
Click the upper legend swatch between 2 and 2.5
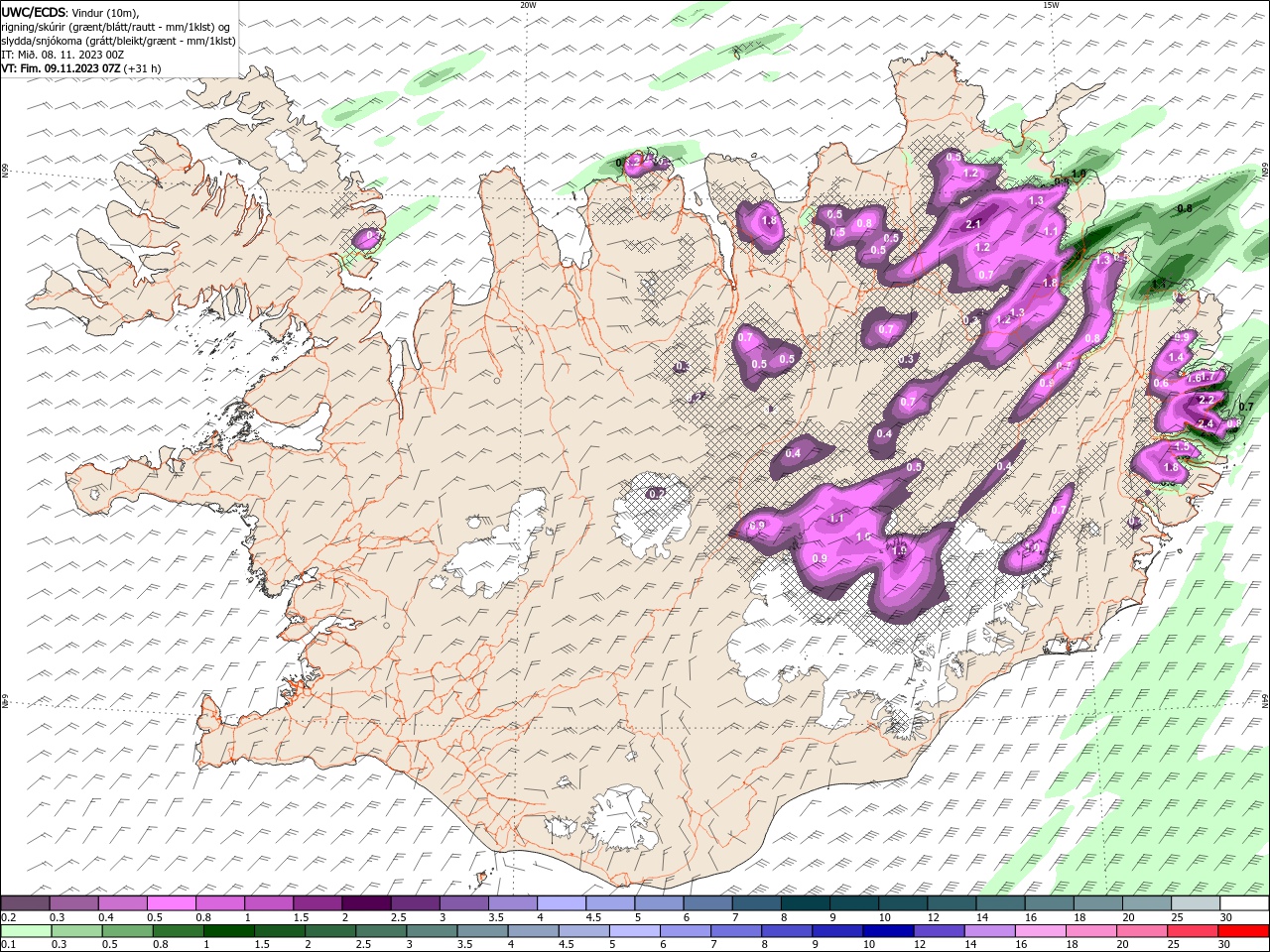pyautogui.click(x=365, y=903)
